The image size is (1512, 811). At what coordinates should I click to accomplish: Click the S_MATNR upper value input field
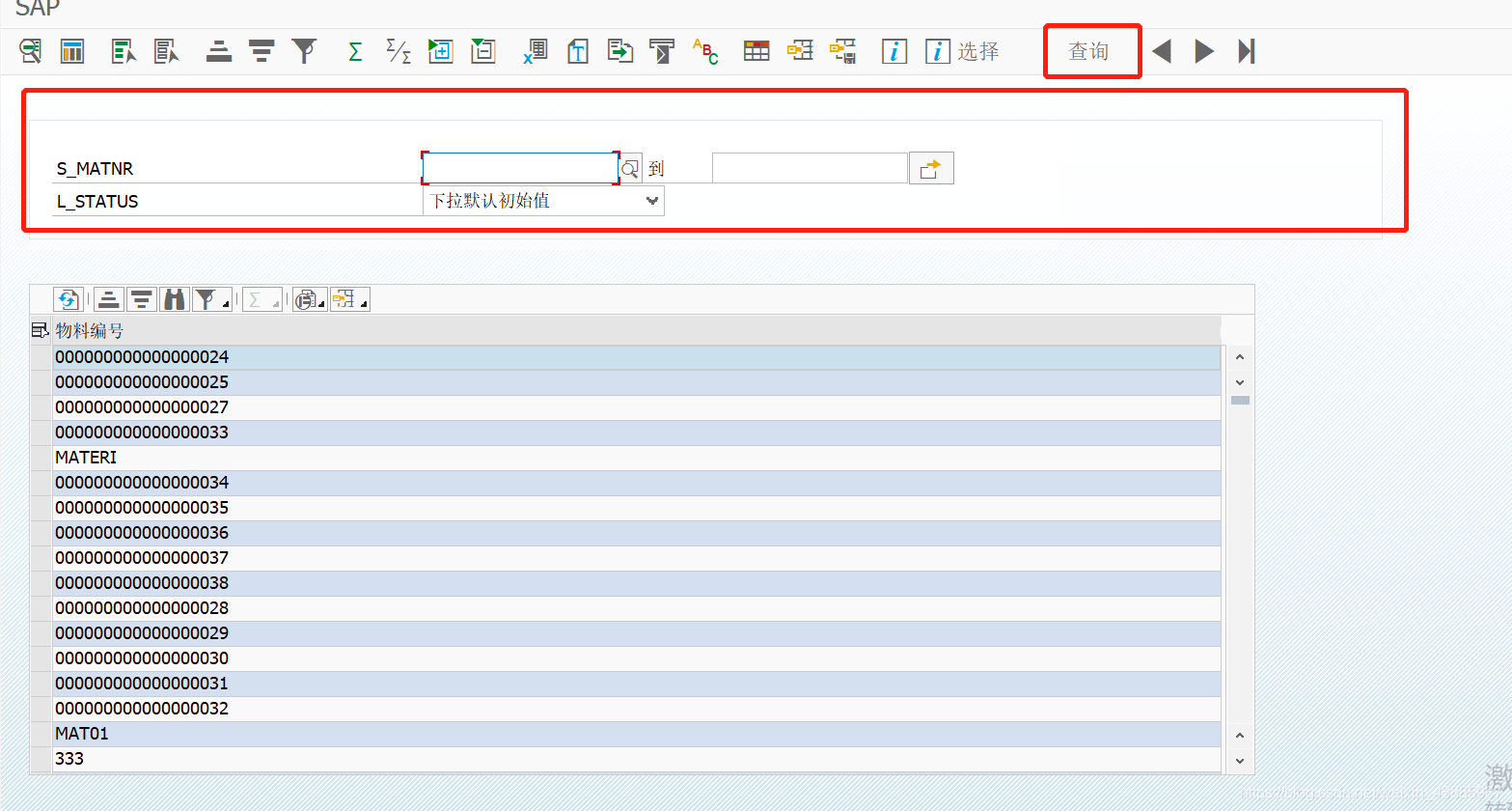810,168
